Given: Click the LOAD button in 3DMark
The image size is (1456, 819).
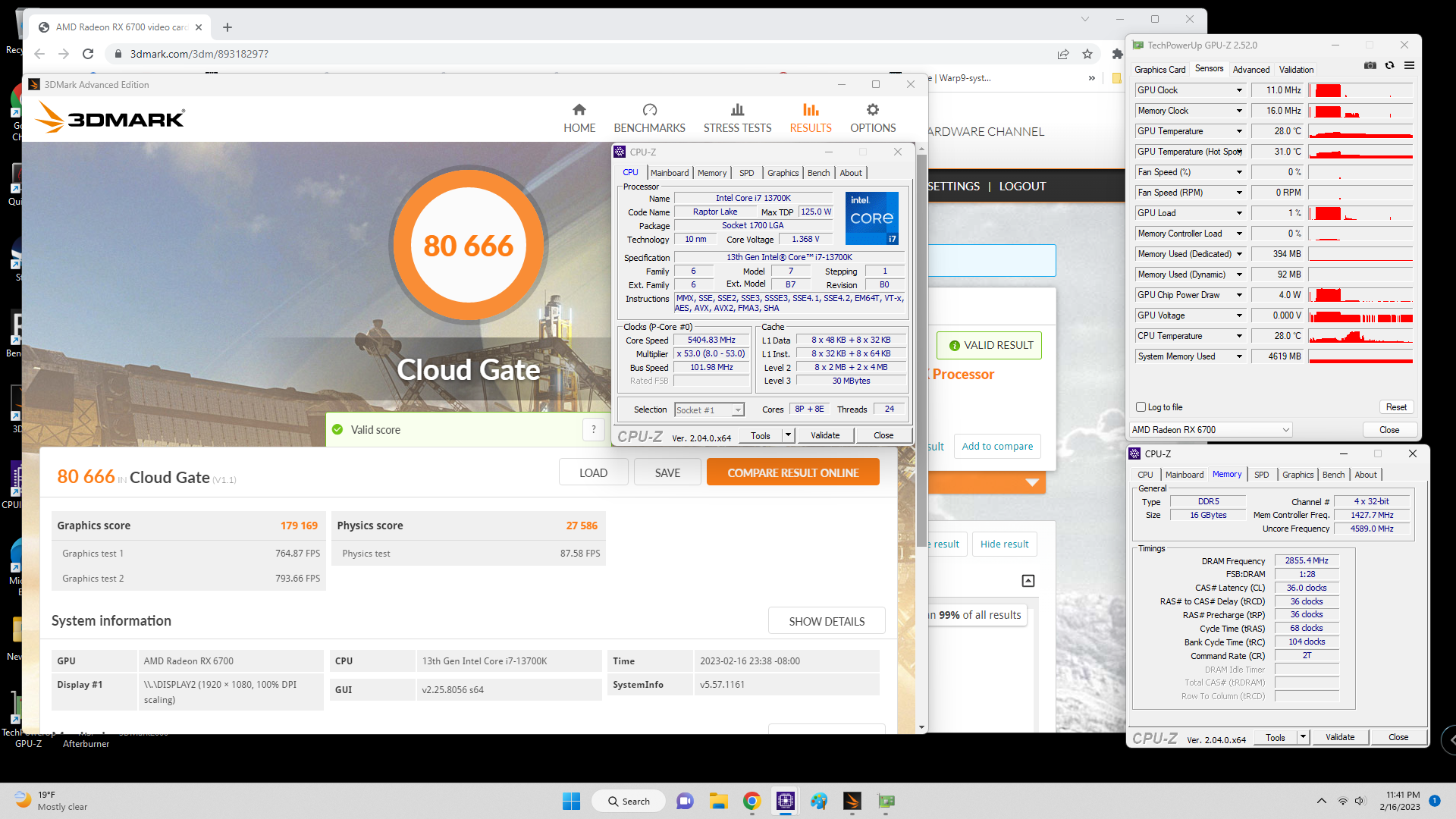Looking at the screenshot, I should (x=593, y=472).
